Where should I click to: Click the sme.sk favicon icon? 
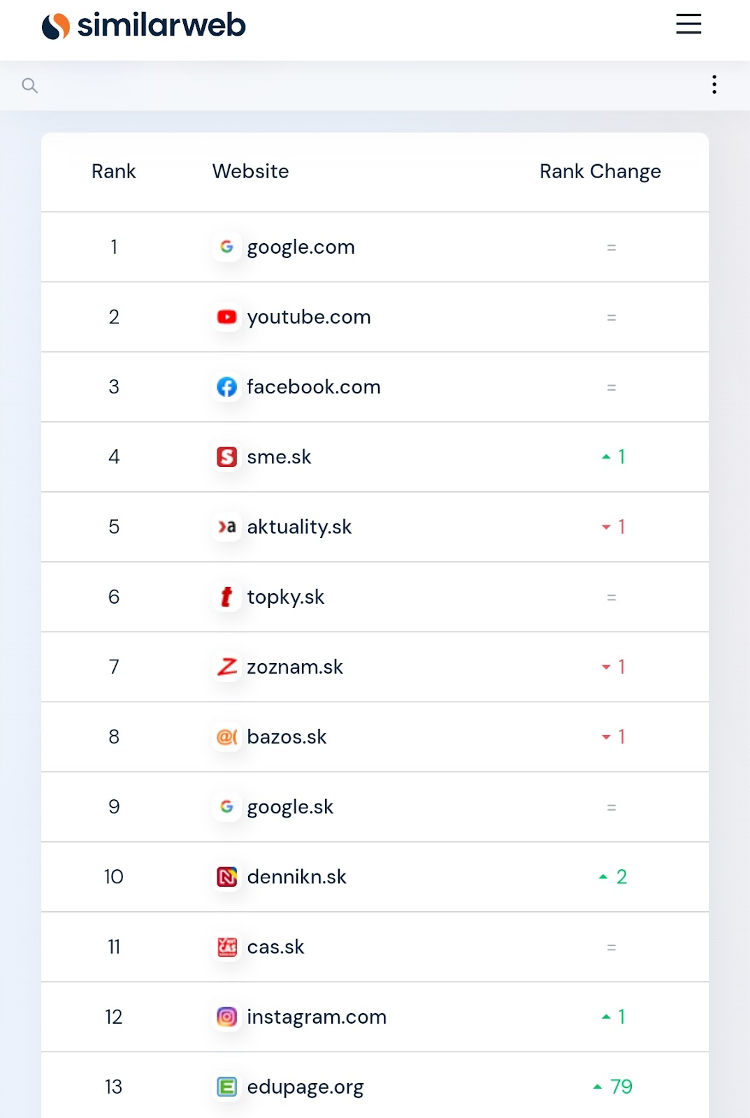[227, 457]
